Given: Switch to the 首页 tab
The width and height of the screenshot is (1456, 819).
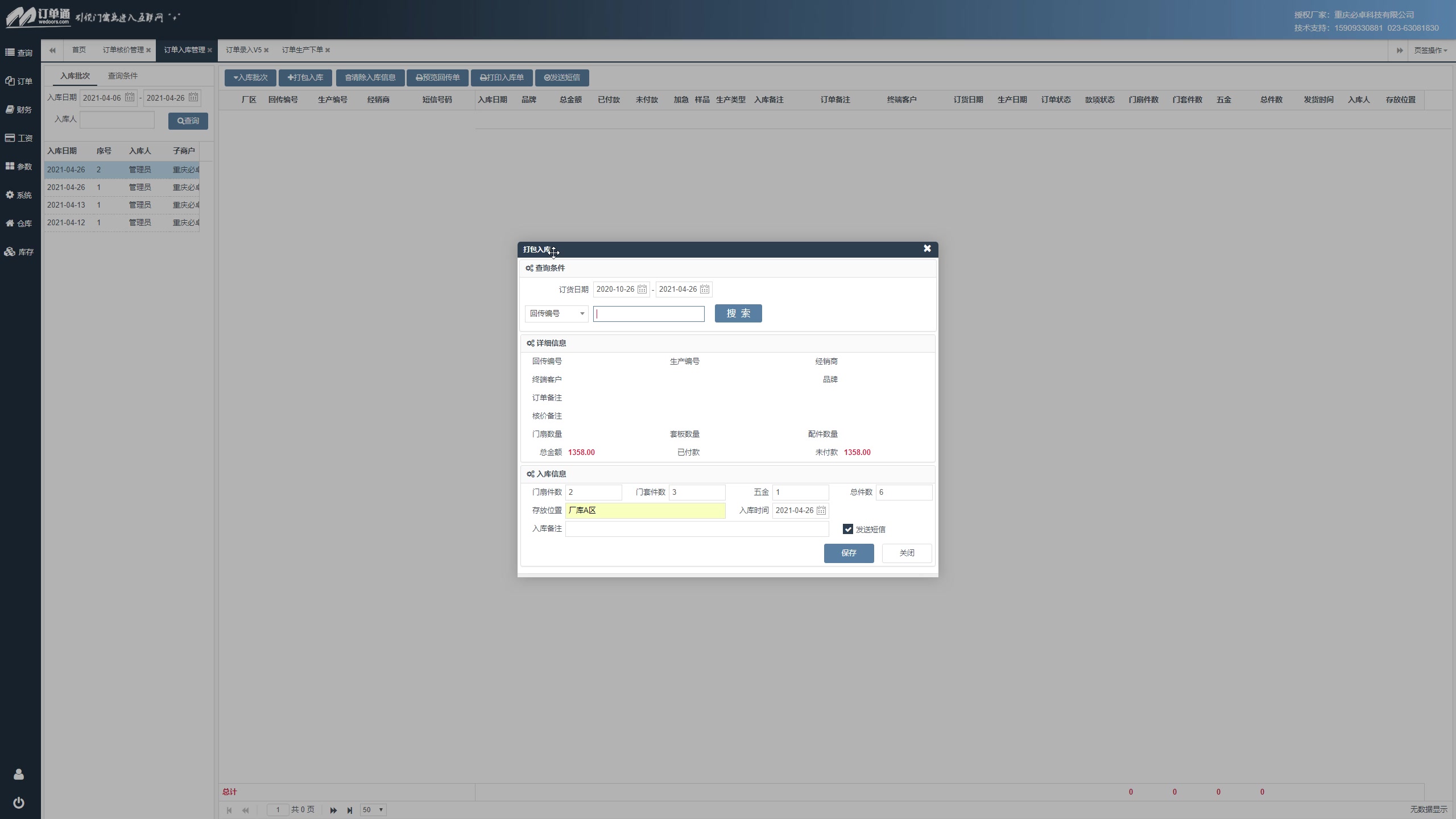Looking at the screenshot, I should tap(79, 50).
